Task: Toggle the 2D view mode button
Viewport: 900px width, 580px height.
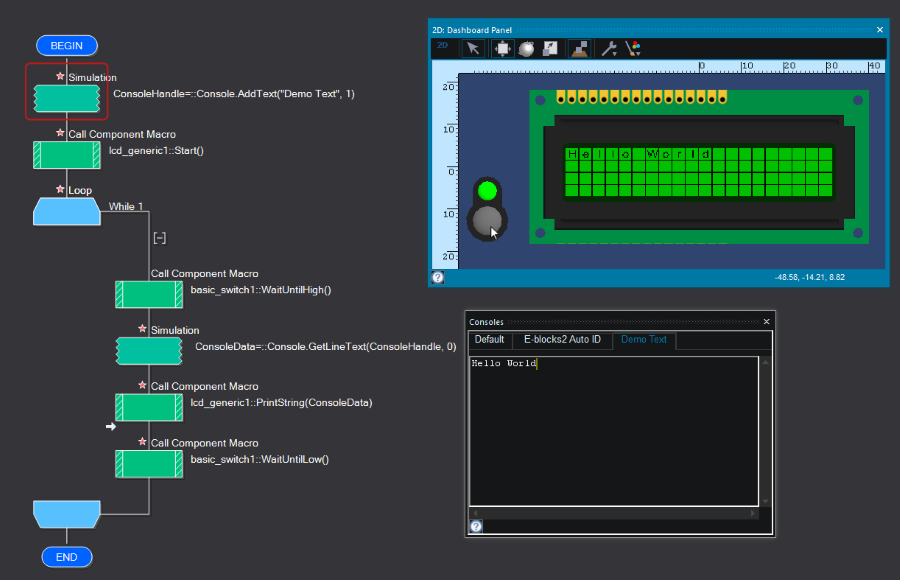Action: point(443,45)
